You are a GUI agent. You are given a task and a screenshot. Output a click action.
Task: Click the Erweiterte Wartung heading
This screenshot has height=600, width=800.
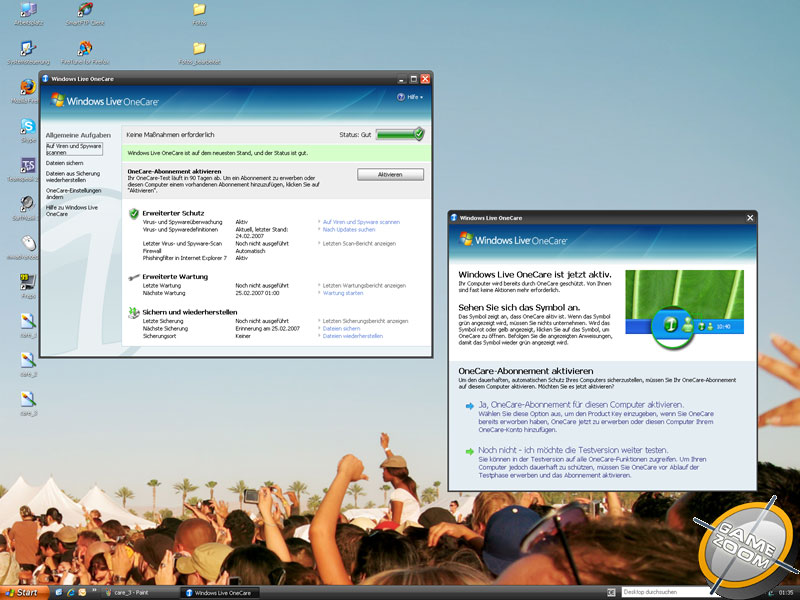tap(175, 277)
